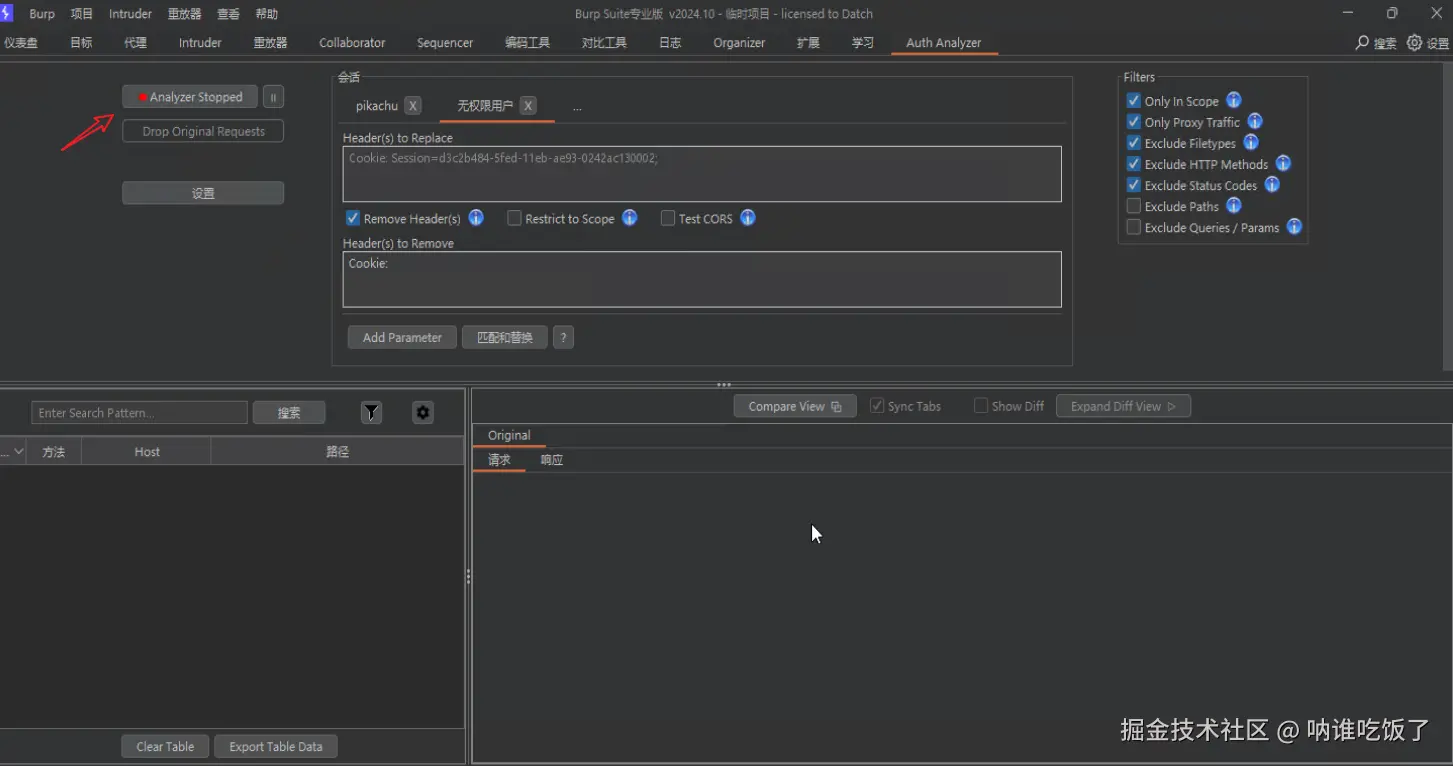This screenshot has width=1453, height=766.
Task: Add new session with the ... tab
Action: (577, 107)
